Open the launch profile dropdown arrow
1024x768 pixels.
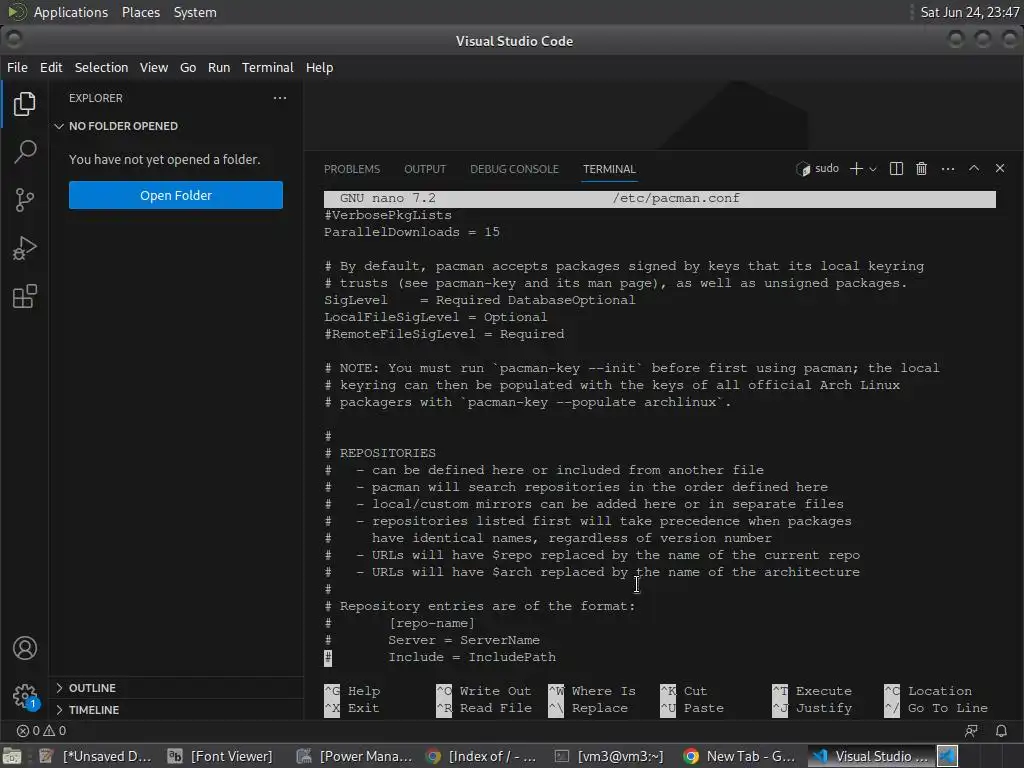click(872, 168)
